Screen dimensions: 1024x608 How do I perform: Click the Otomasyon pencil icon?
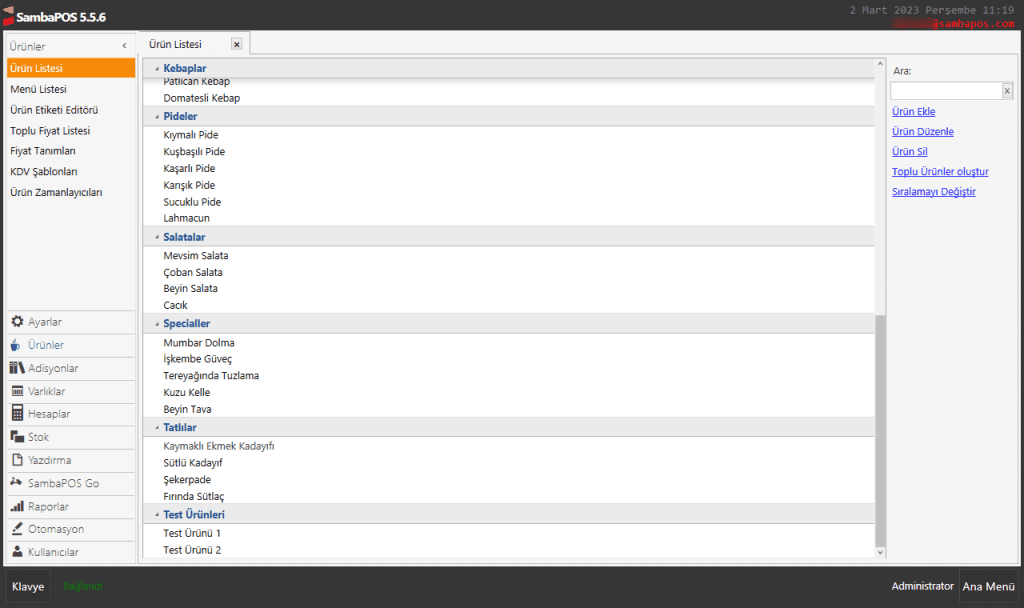(17, 529)
